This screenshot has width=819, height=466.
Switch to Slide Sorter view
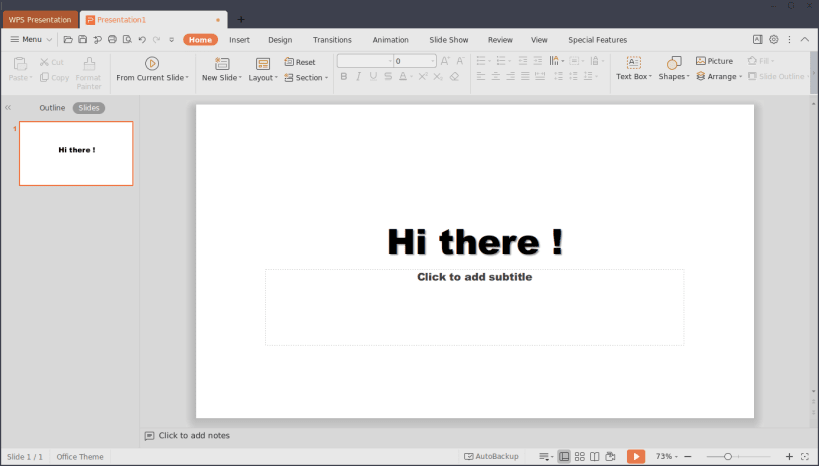click(x=579, y=456)
